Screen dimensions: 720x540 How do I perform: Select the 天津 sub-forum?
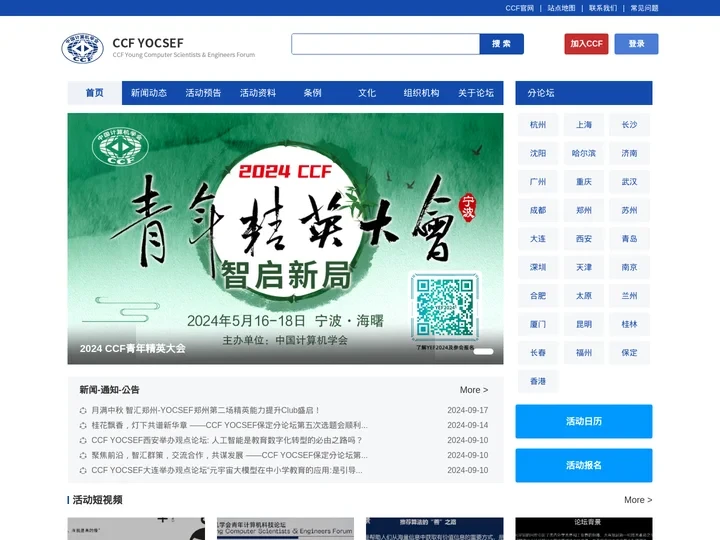click(x=584, y=267)
